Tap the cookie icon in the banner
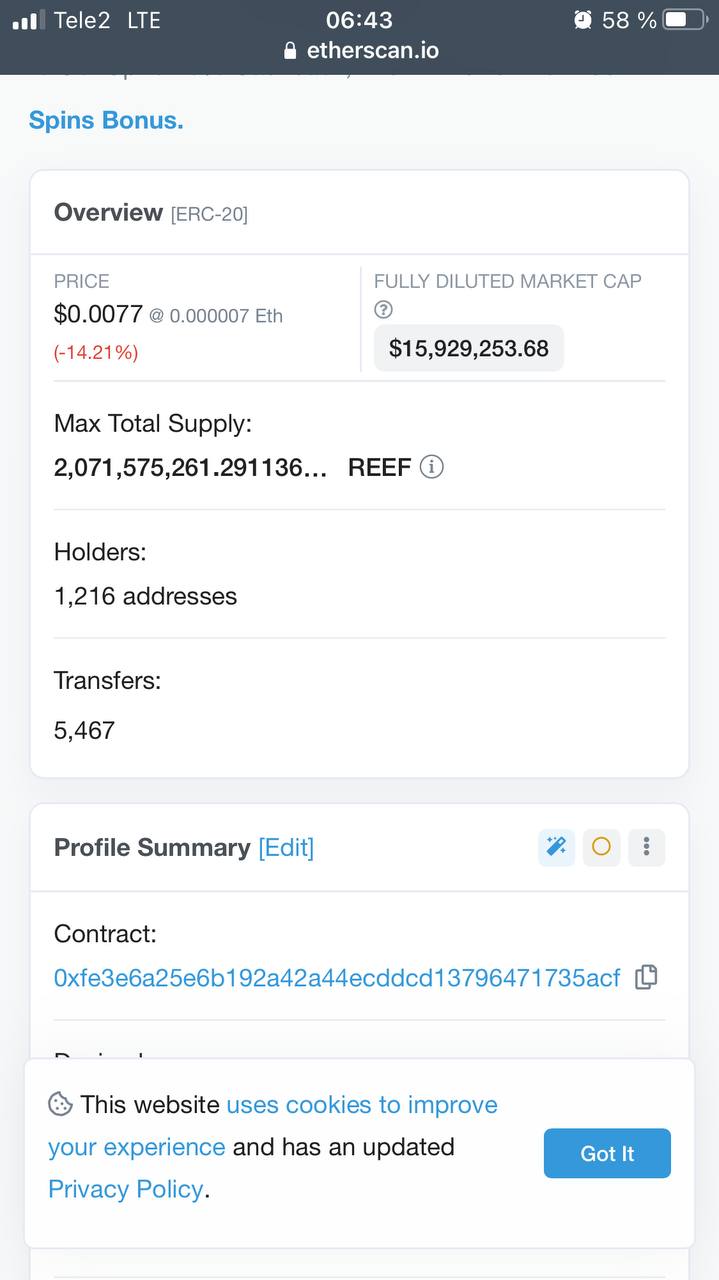This screenshot has width=719, height=1280. 60,1104
